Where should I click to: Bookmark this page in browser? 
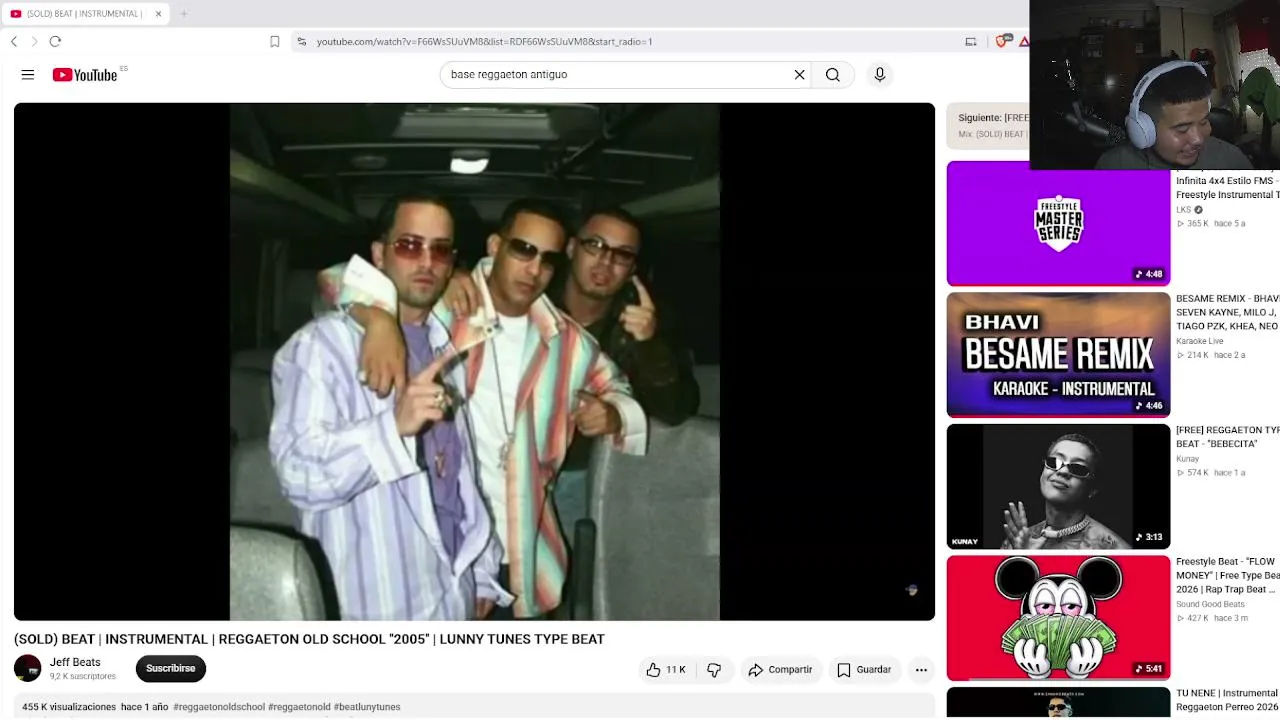[x=275, y=41]
